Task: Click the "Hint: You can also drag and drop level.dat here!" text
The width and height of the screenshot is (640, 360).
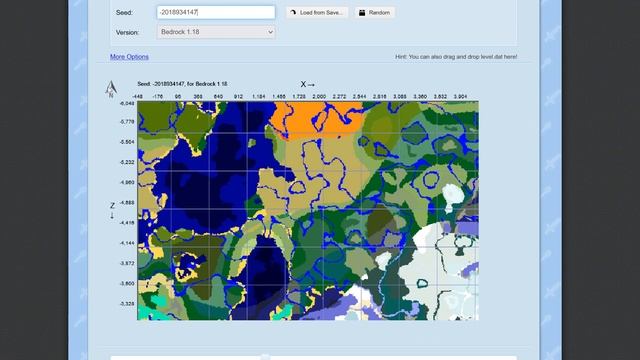Action: click(x=456, y=57)
